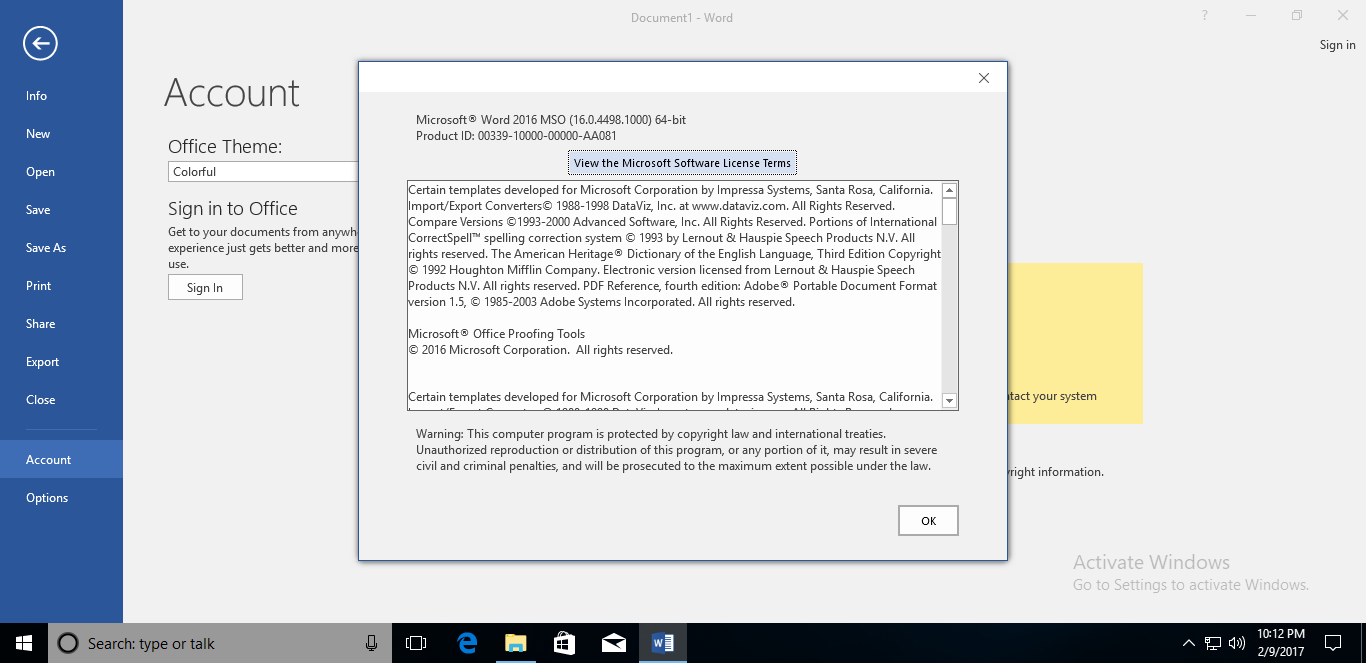The height and width of the screenshot is (663, 1366).
Task: Click the help question mark in the Word title bar
Action: 1205,16
